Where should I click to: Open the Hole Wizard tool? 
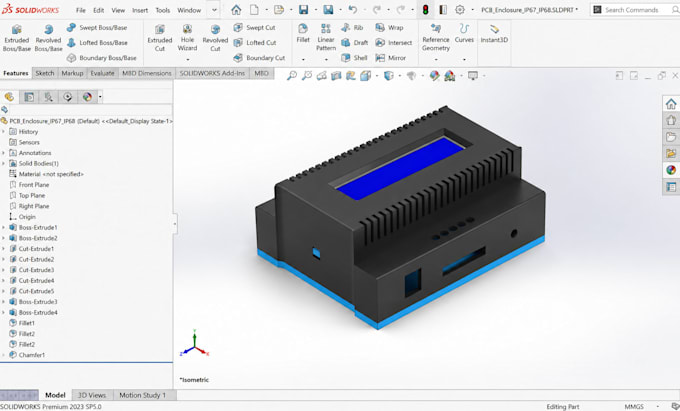click(x=187, y=38)
